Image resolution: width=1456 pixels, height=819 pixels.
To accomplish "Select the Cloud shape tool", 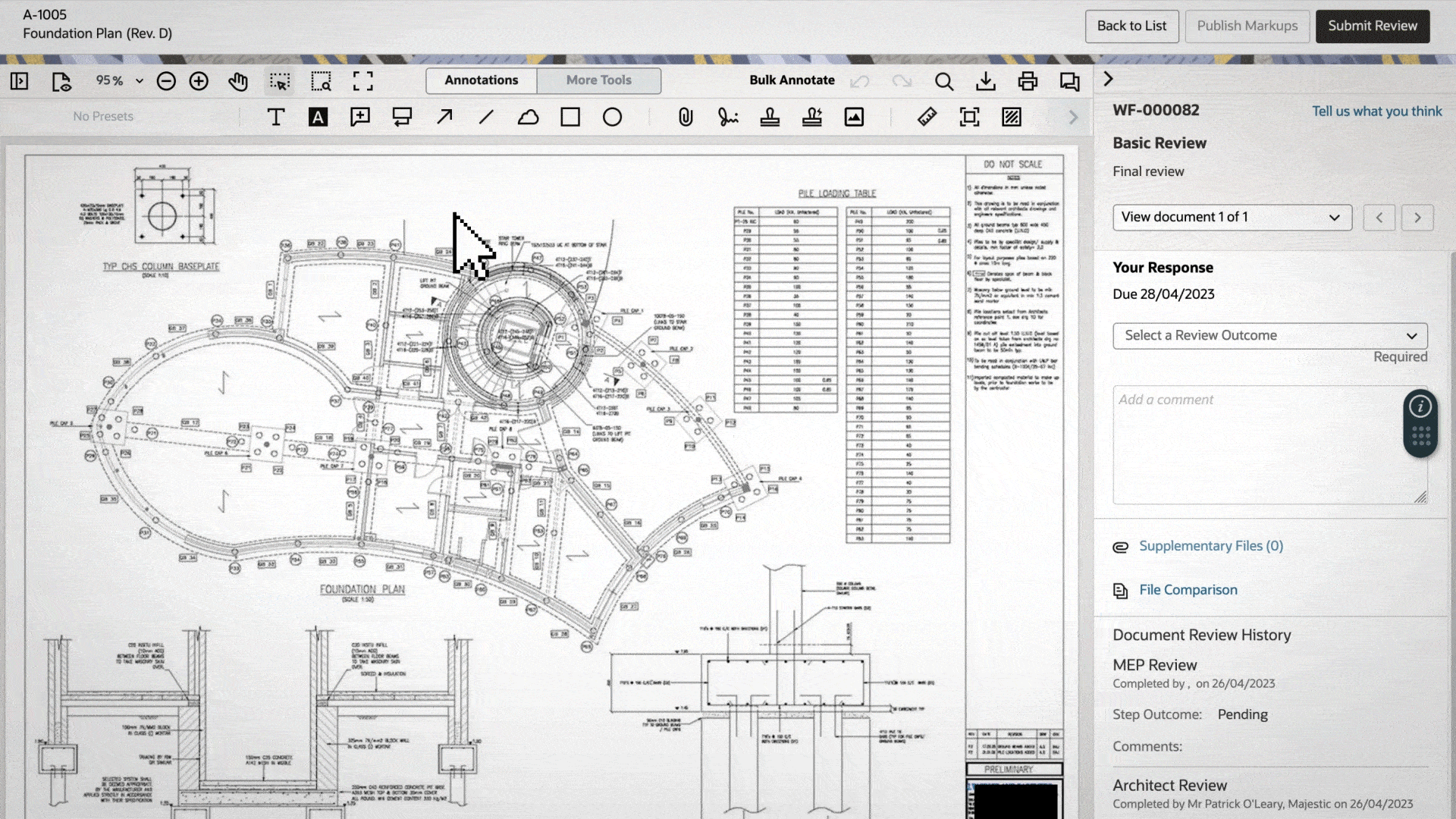I will tap(529, 117).
